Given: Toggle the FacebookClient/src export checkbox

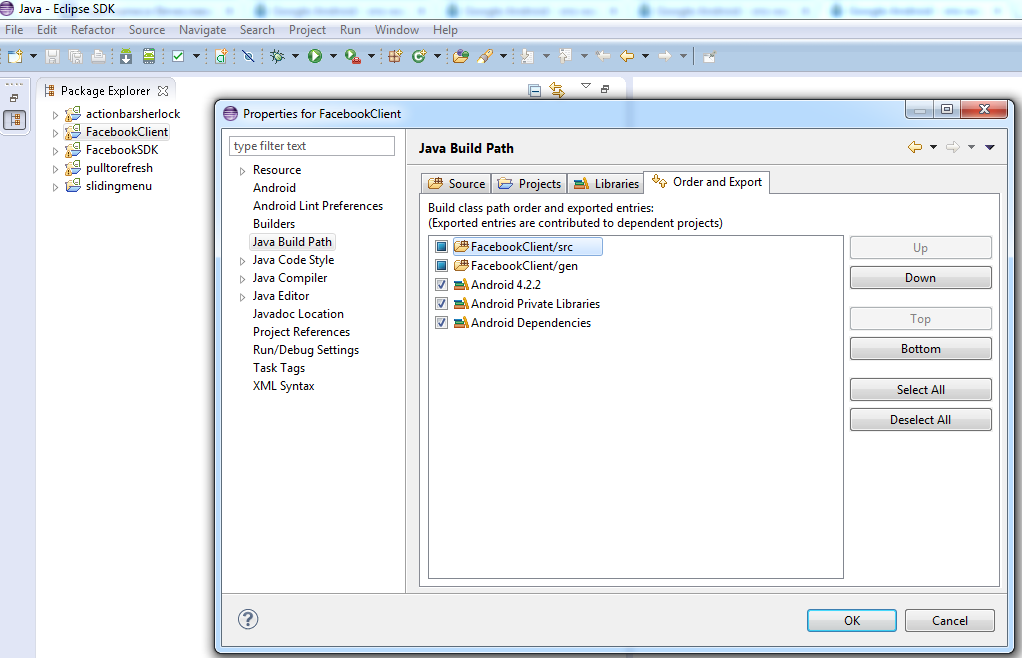Looking at the screenshot, I should point(441,247).
